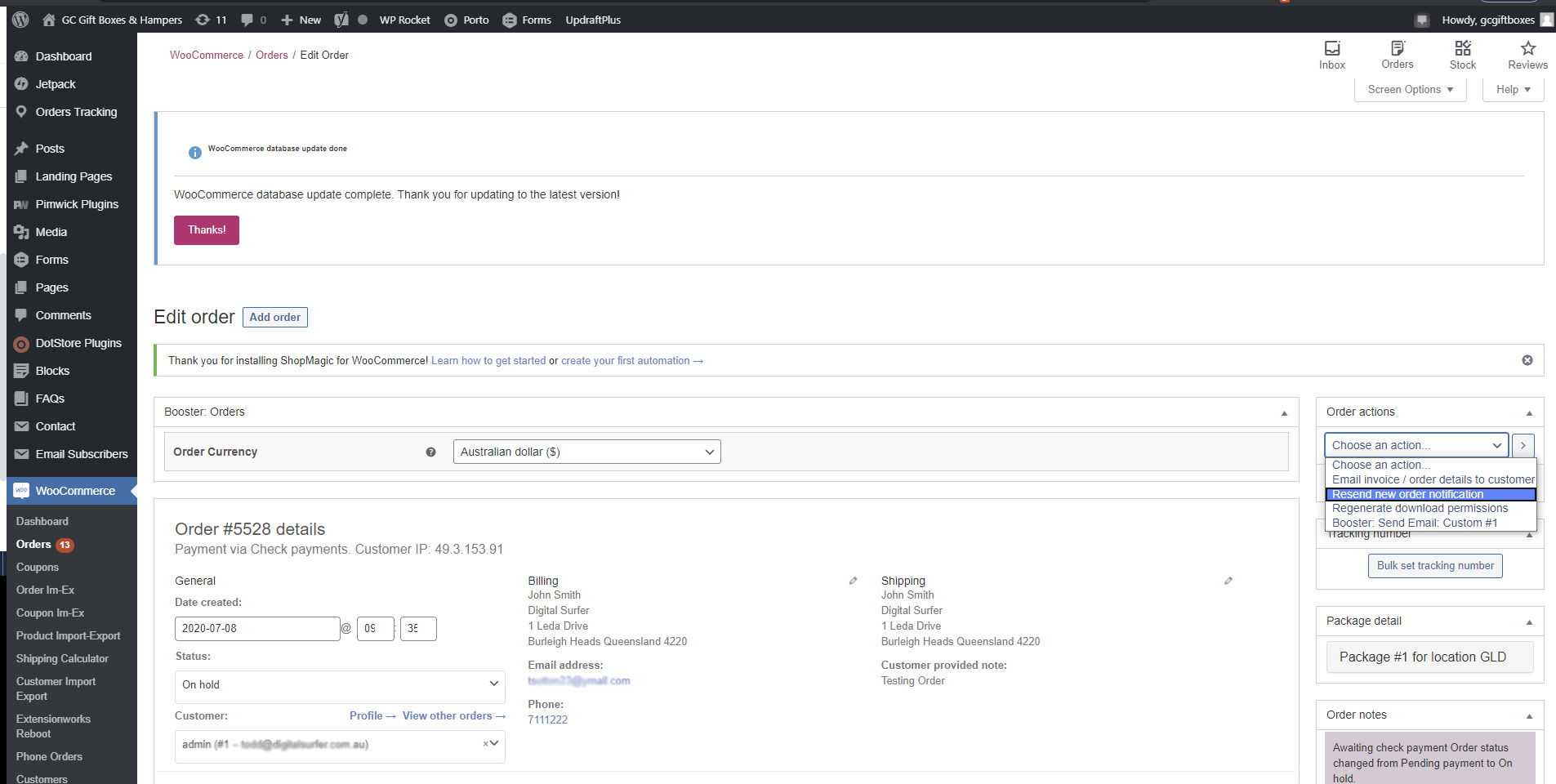This screenshot has height=784, width=1556.
Task: Open the Yoast SEO admin bar icon
Action: point(341,20)
